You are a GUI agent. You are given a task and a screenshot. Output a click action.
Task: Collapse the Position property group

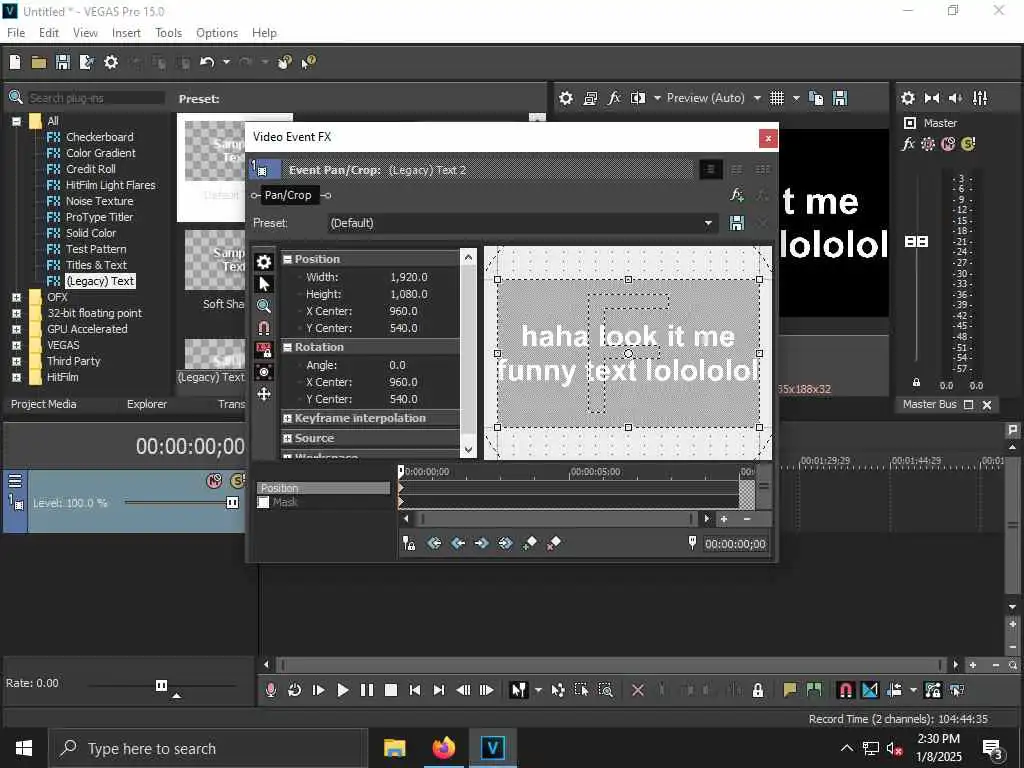287,259
